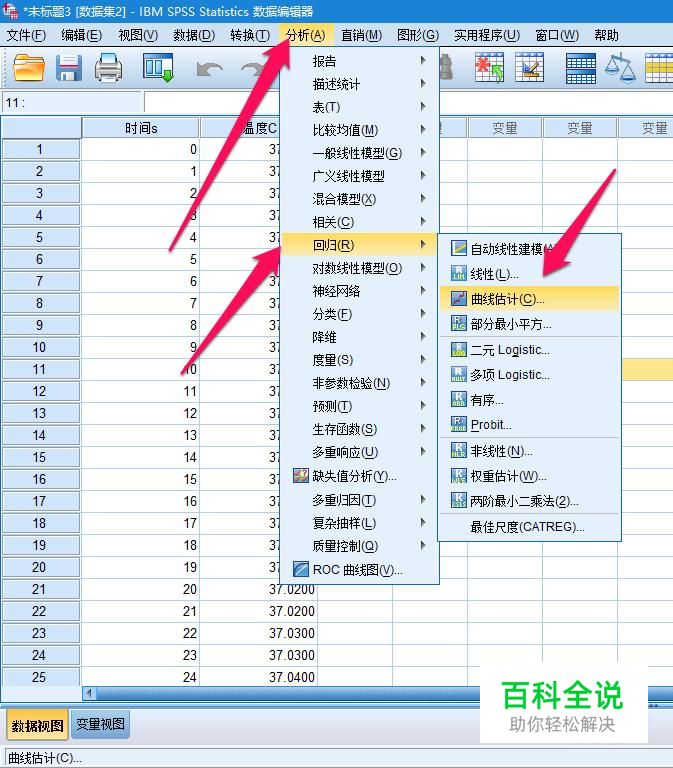Click the two-stage least squares icon
This screenshot has width=673, height=768.
pos(458,500)
